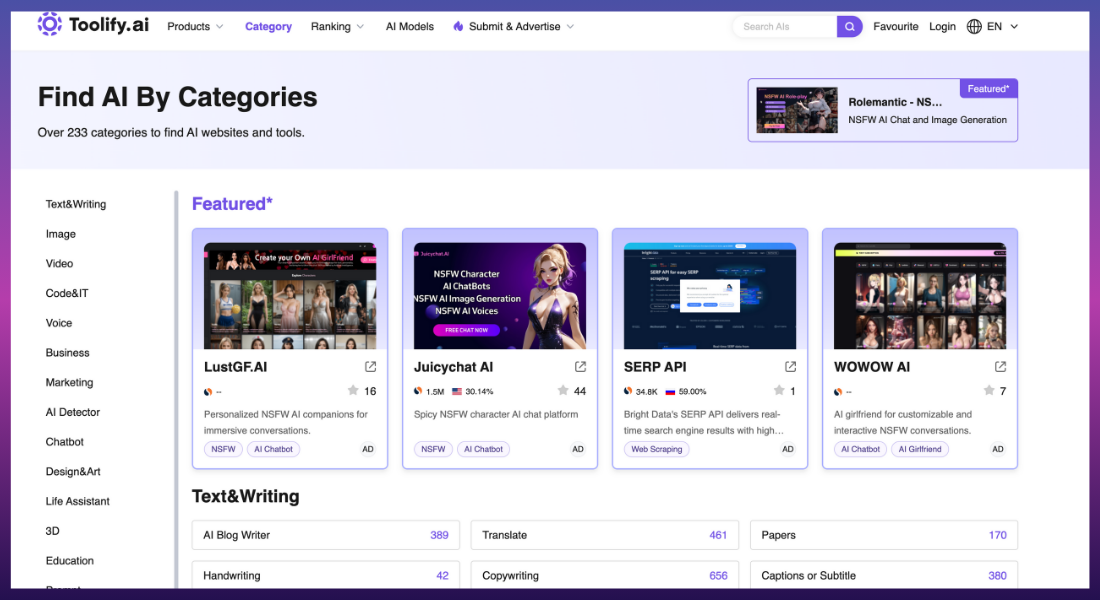Screen dimensions: 1100x600
Task: Click the star icon on the LustGF.AI card
Action: [x=352, y=391]
